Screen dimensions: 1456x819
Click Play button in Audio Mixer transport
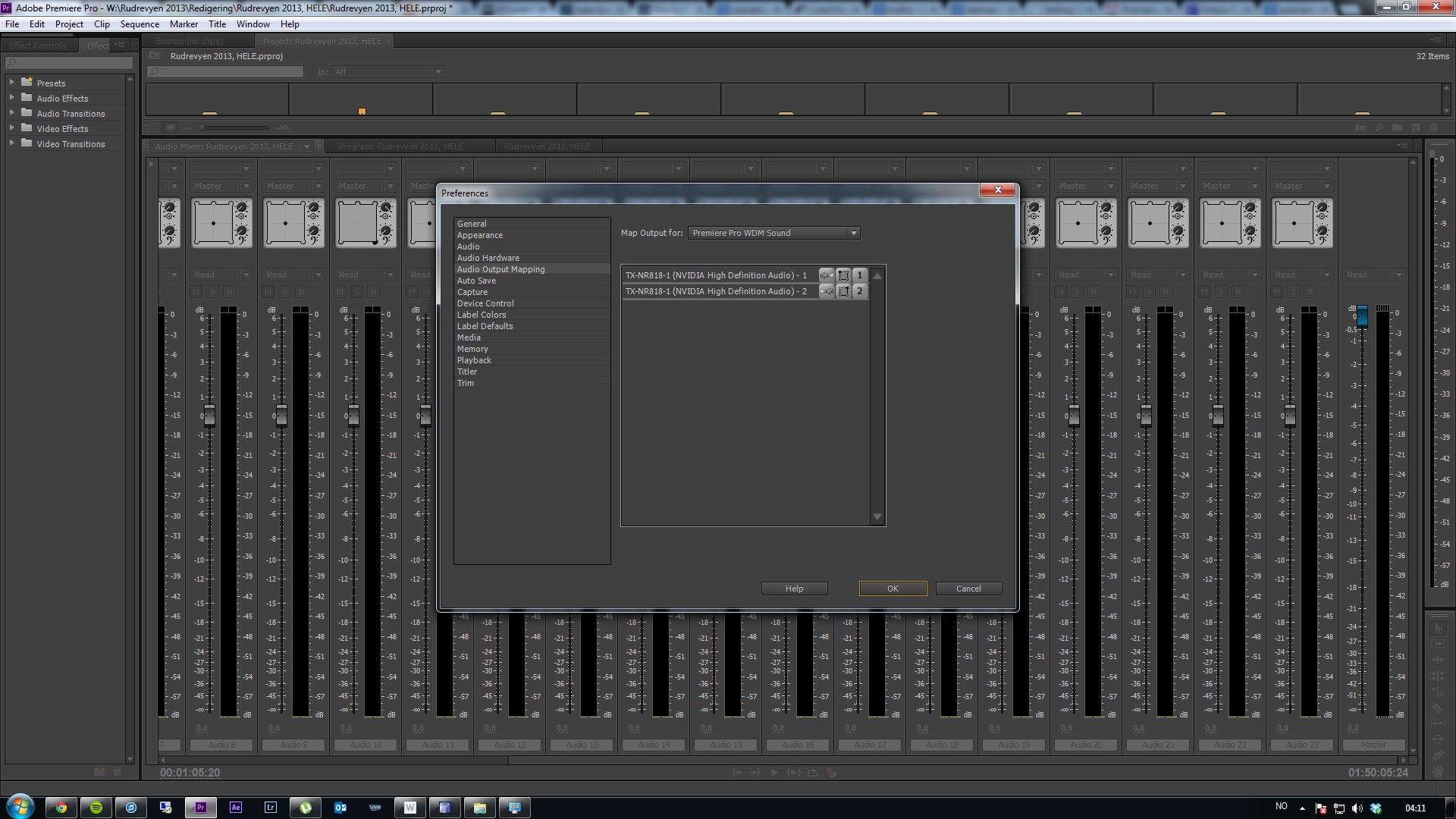pos(774,772)
